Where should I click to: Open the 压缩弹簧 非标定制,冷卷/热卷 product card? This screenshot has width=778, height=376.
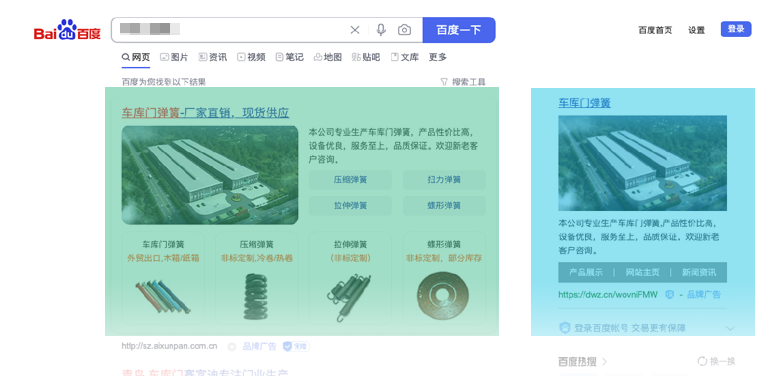[x=257, y=278]
